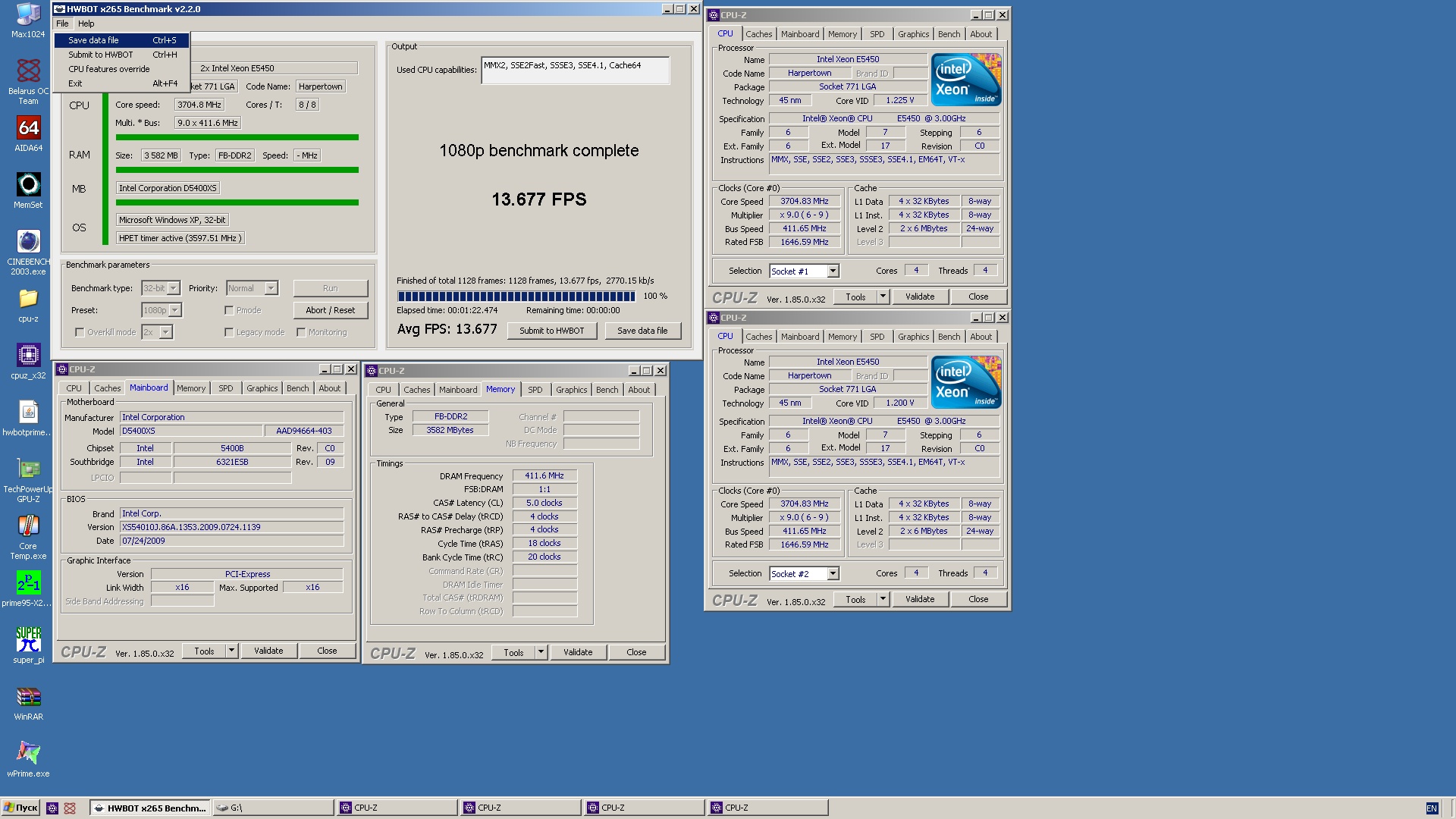The height and width of the screenshot is (819, 1456).
Task: Click the Submit to HWBOT button
Action: (x=551, y=331)
